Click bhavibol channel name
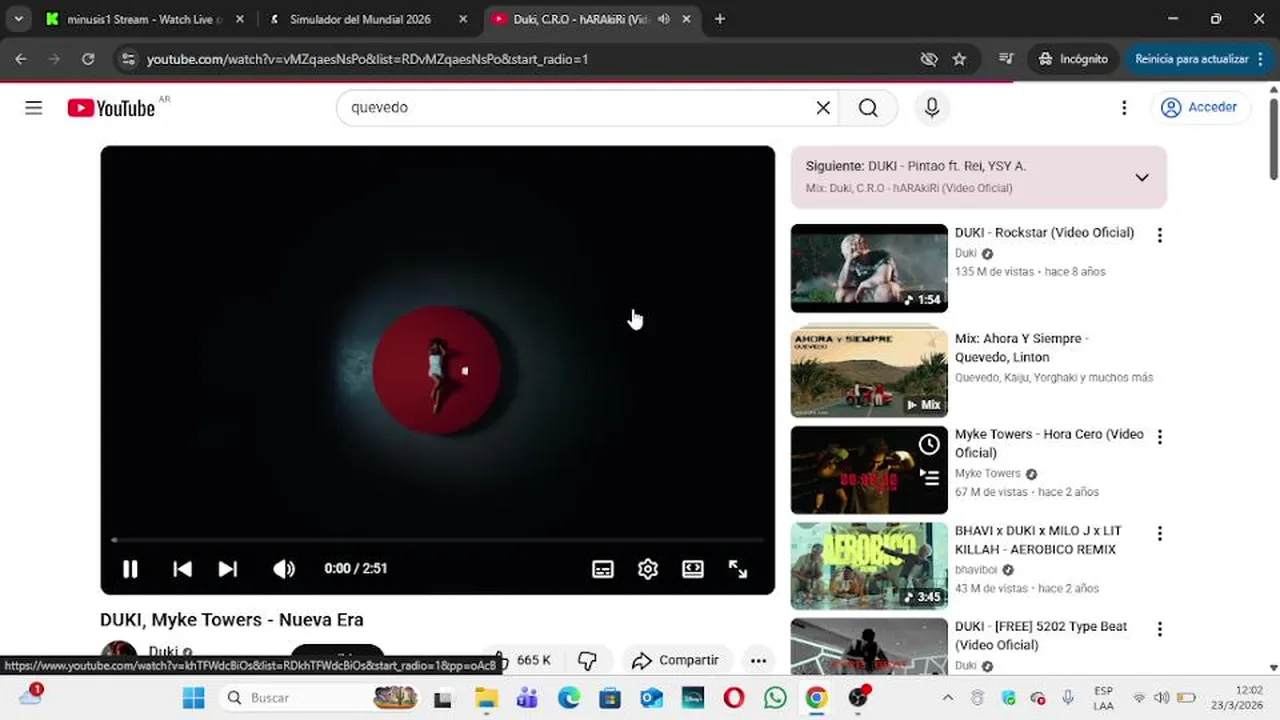Image resolution: width=1280 pixels, height=720 pixels. coord(976,570)
